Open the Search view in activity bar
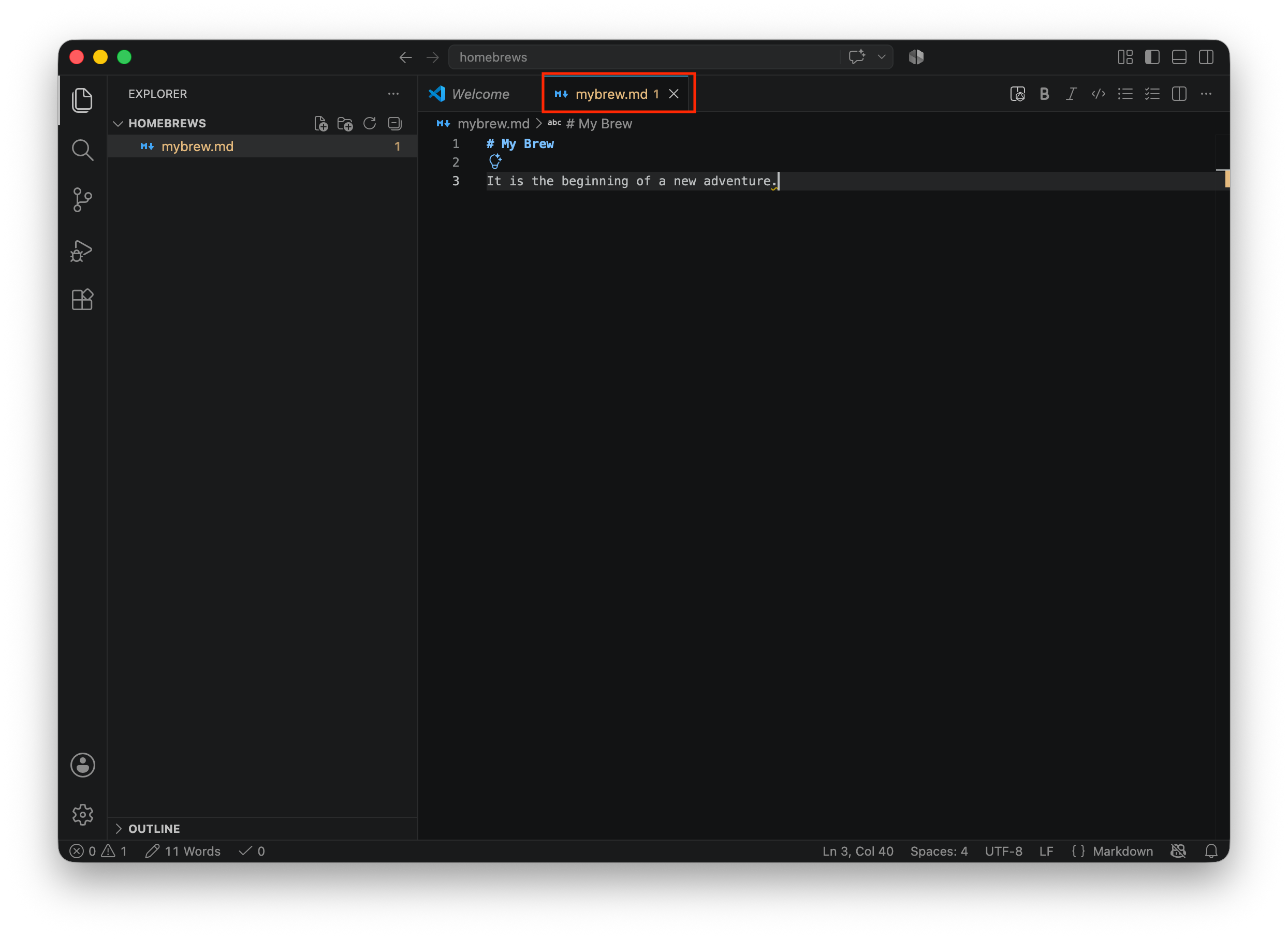The width and height of the screenshot is (1288, 939). point(82,150)
